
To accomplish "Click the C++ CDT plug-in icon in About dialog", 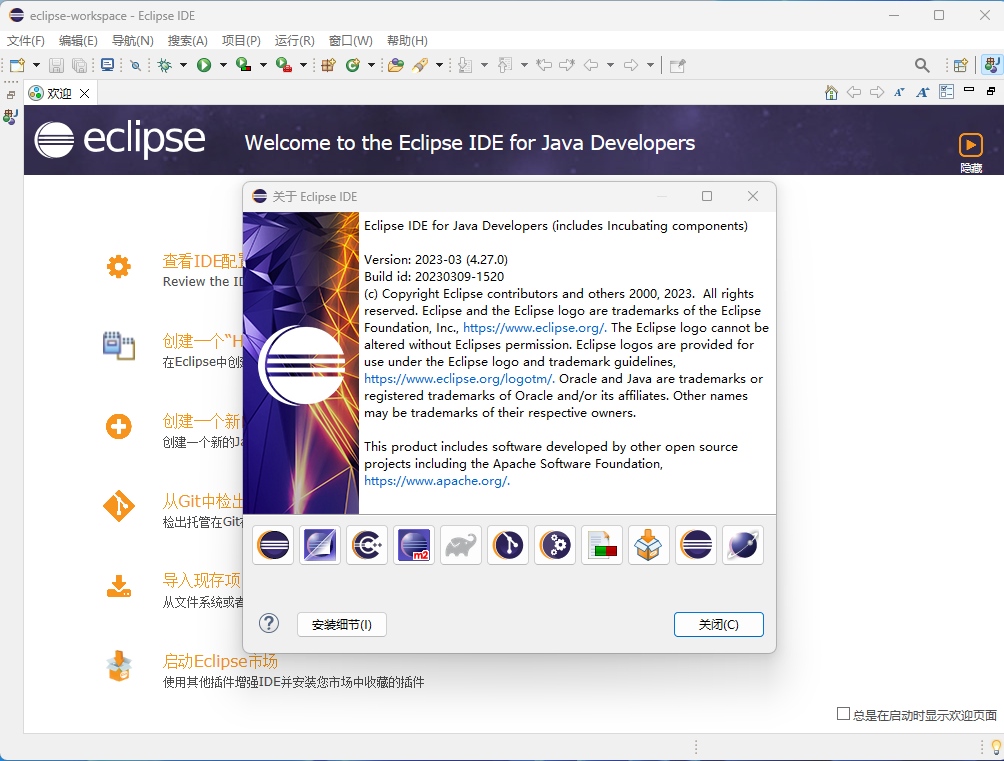I will coord(367,545).
